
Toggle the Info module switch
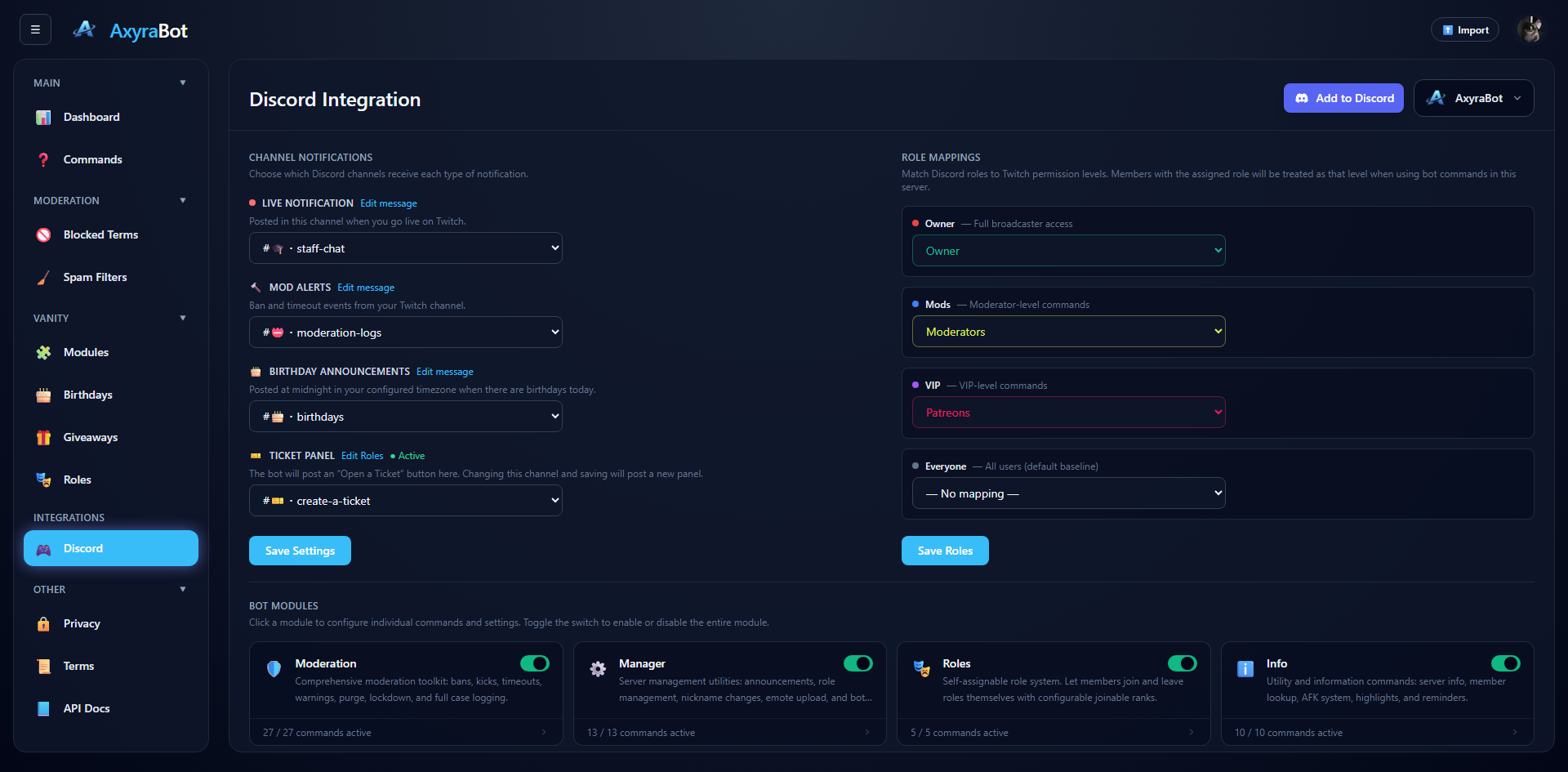point(1506,663)
